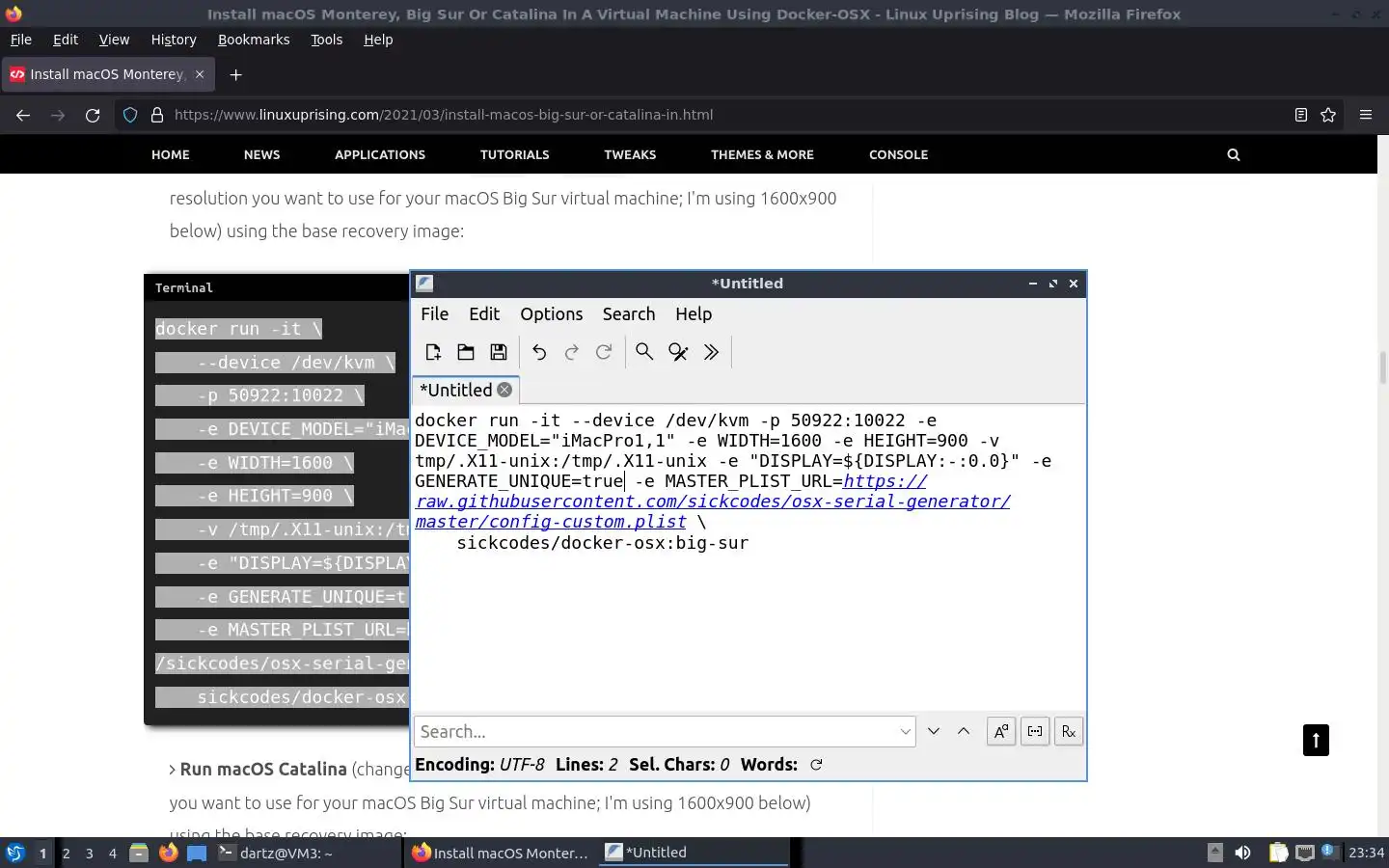Open a new Firefox tab with the plus button
The image size is (1389, 868).
[x=235, y=74]
